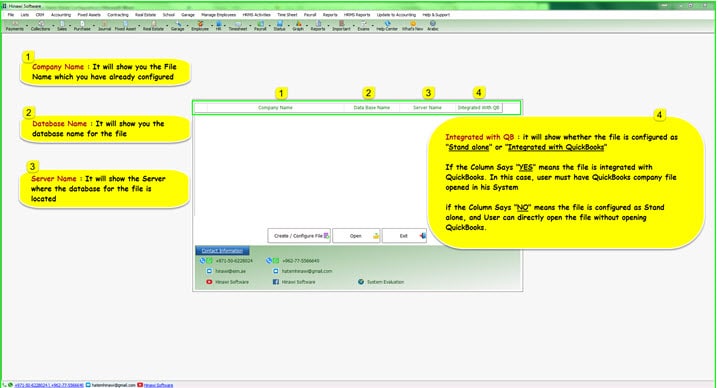Open the Garage toolbar icon
Screen dimensions: 718x388
coord(178,26)
